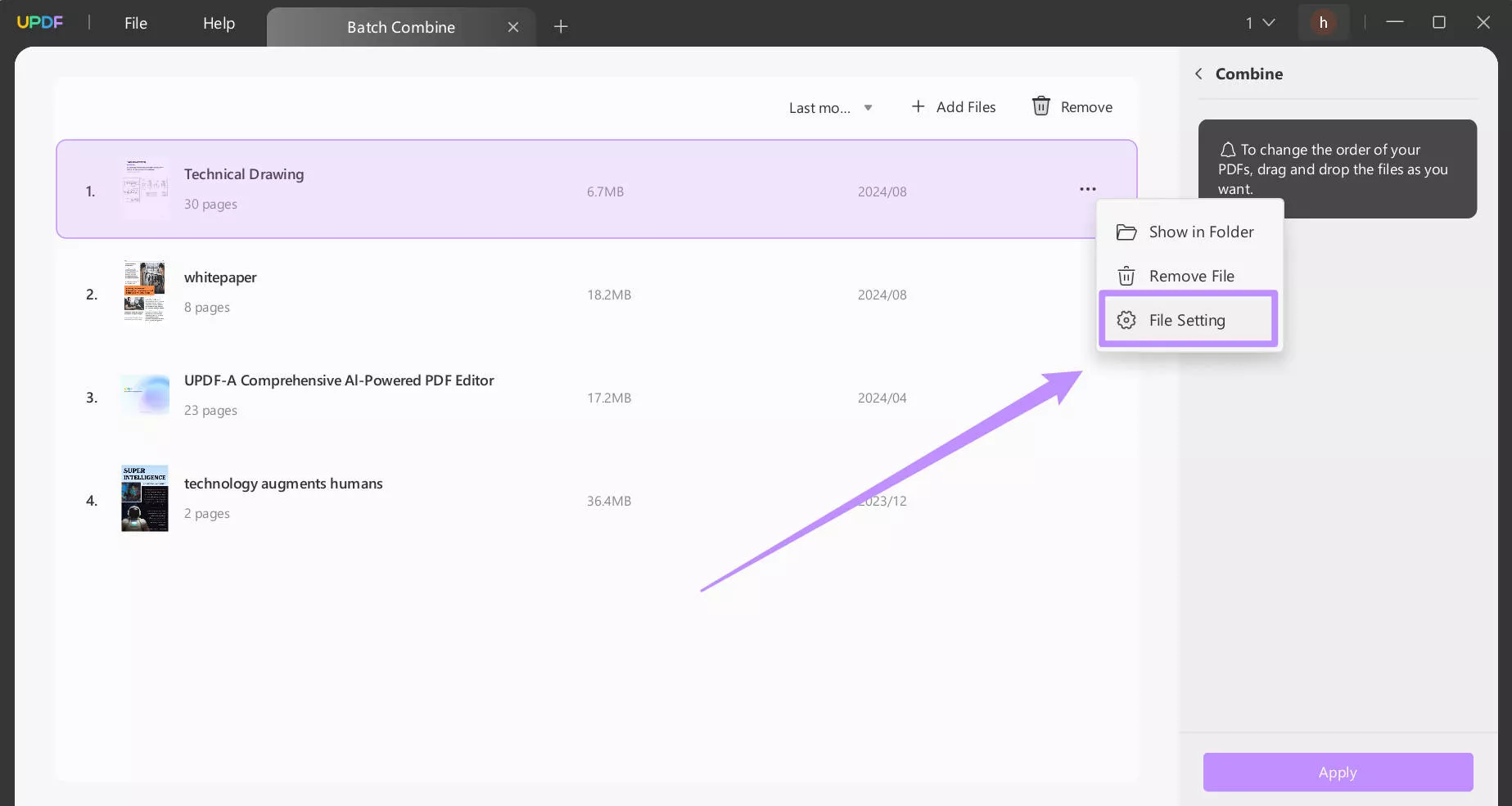Click the Remove File trash icon
The image size is (1512, 806).
pos(1126,277)
